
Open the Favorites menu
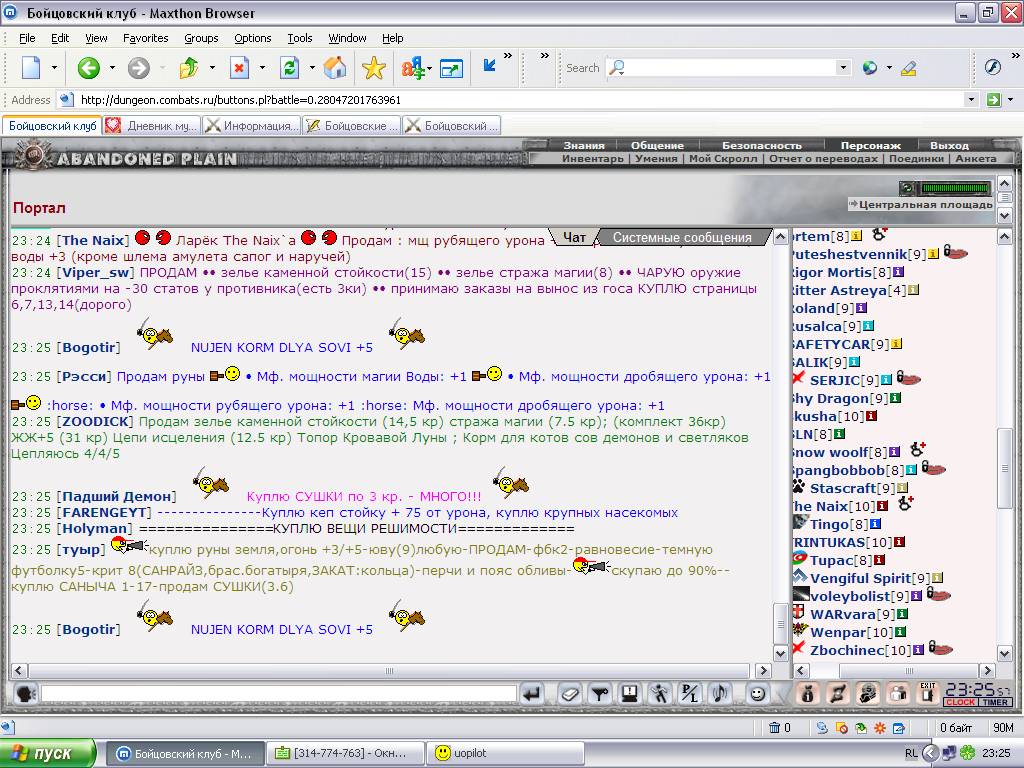(x=146, y=38)
